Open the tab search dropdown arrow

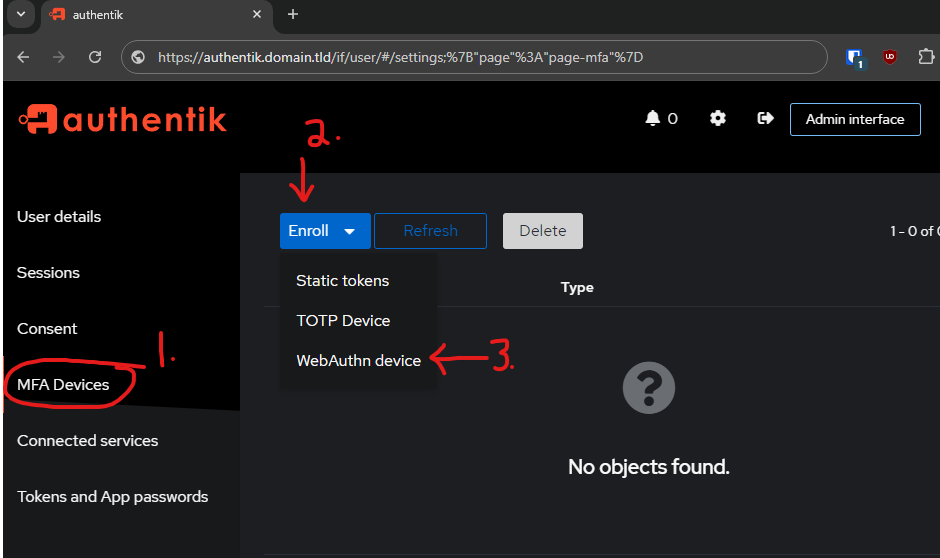coord(20,14)
